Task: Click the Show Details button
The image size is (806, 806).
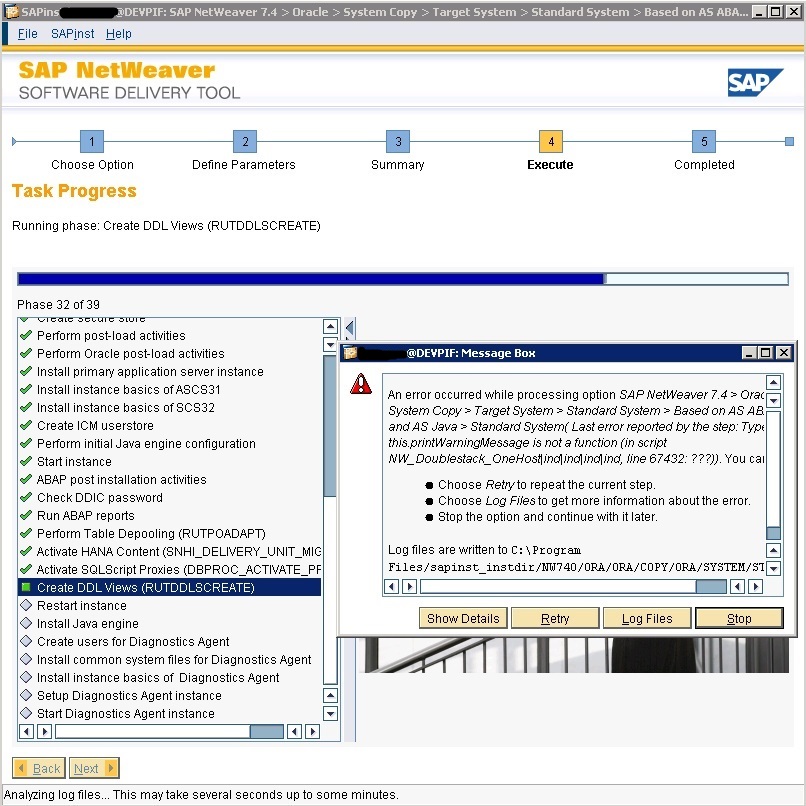Action: 463,618
